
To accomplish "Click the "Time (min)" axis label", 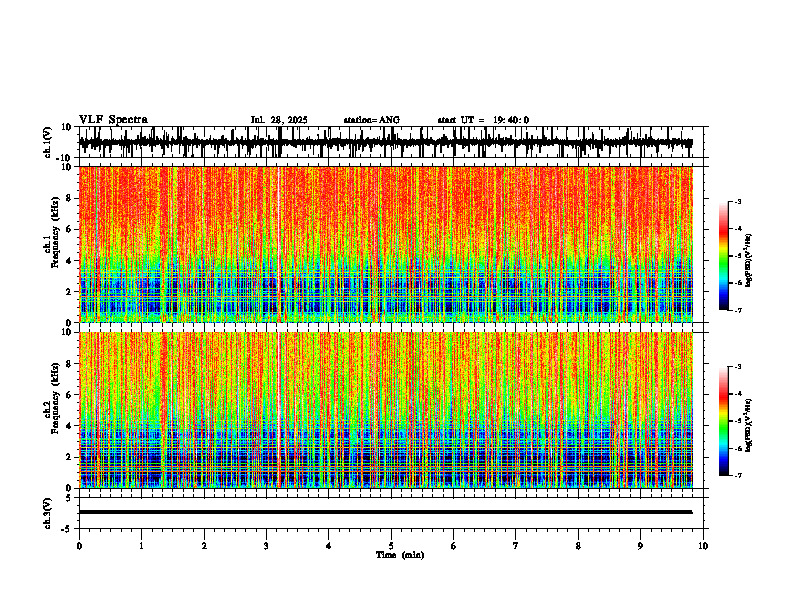I will pyautogui.click(x=400, y=555).
